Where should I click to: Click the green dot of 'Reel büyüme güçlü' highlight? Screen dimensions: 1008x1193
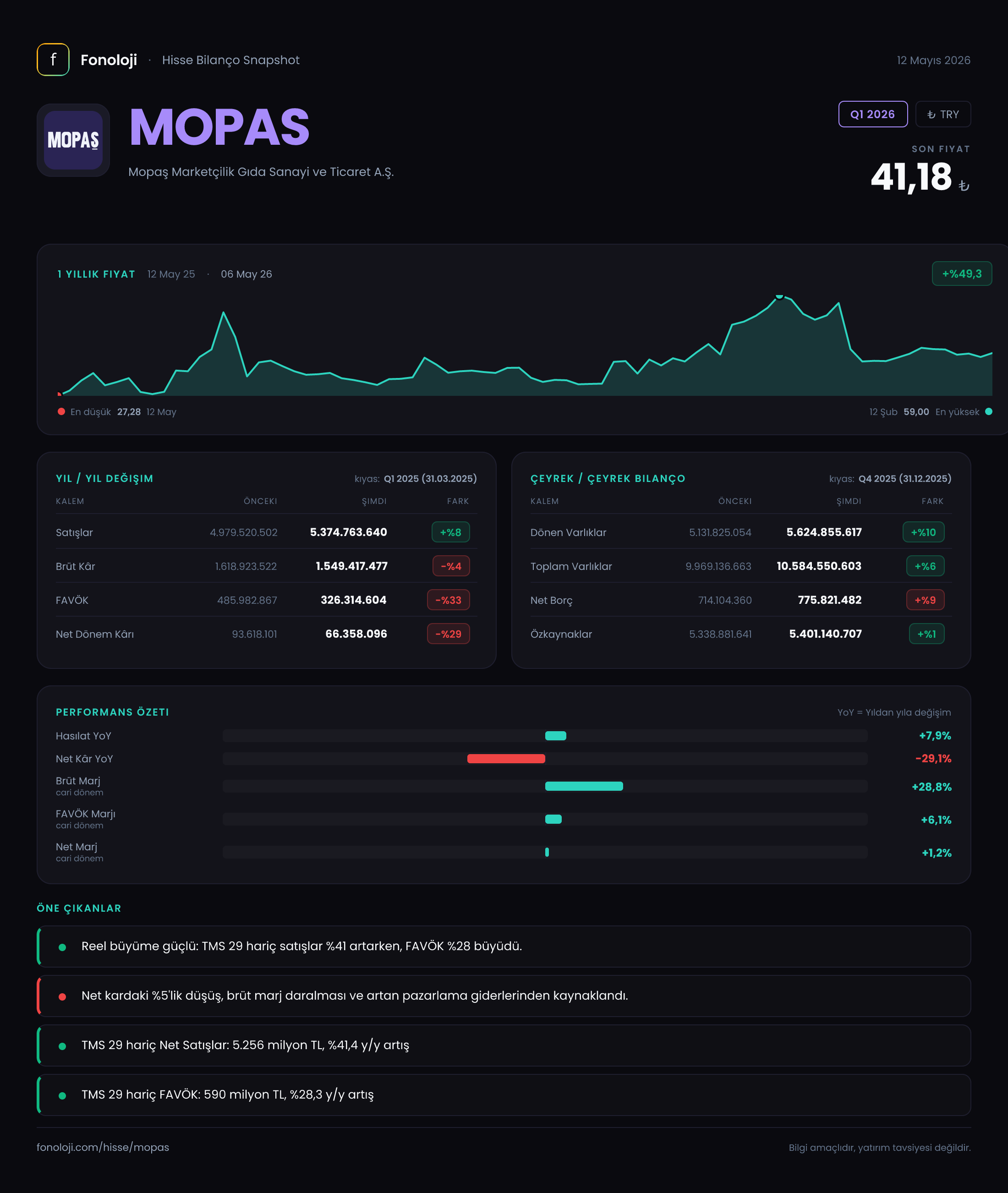[x=62, y=947]
